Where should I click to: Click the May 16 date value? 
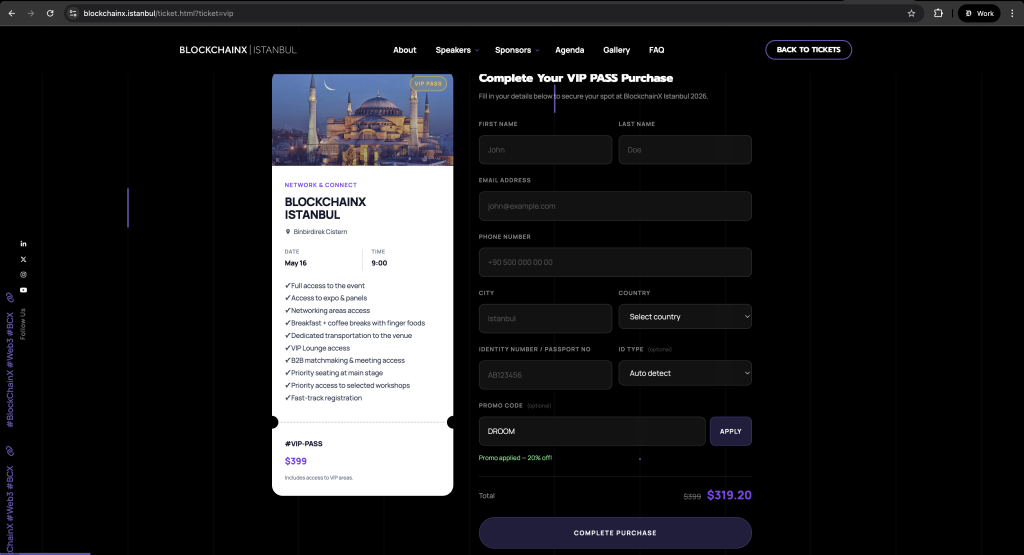click(295, 263)
